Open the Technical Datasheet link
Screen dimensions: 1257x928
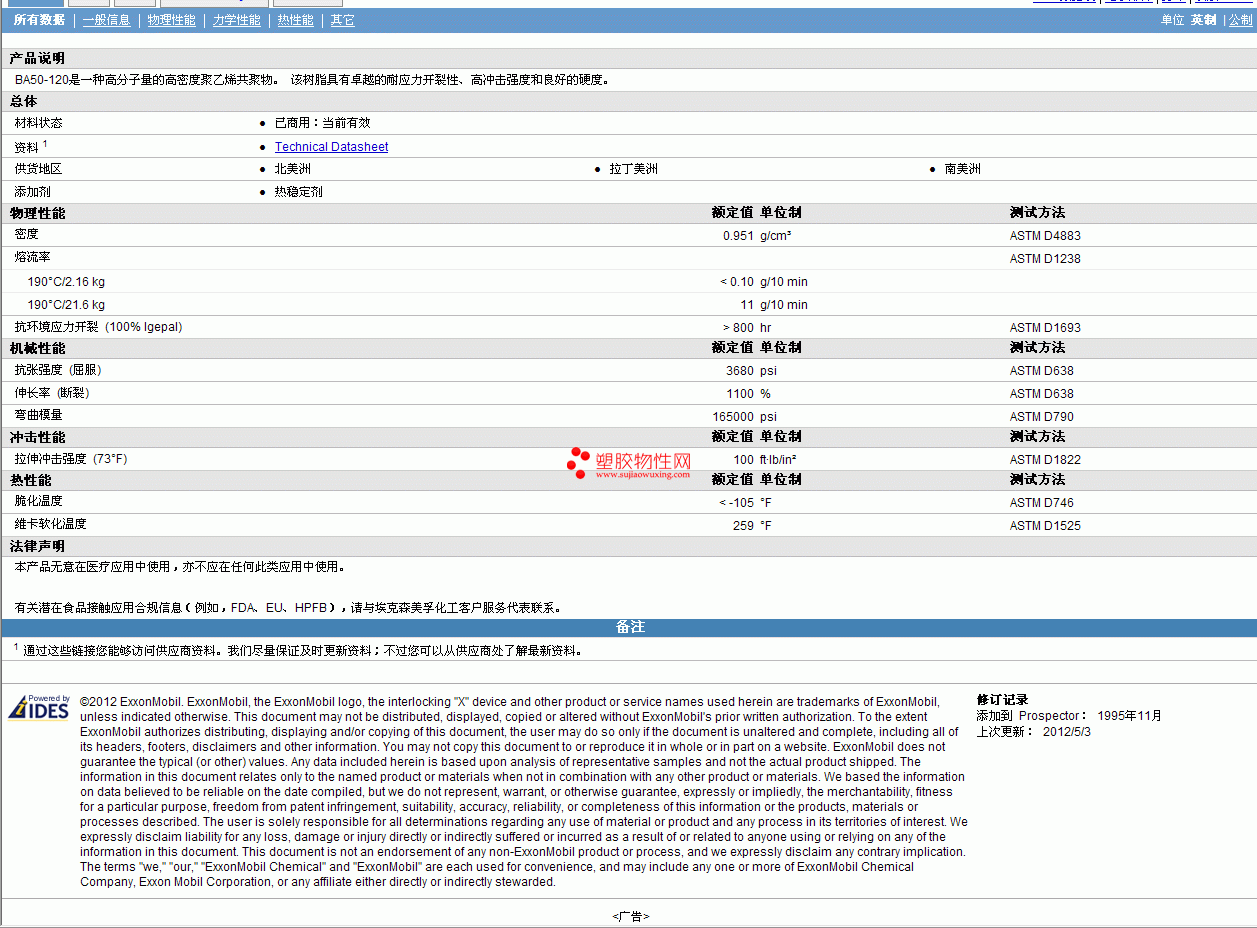[331, 147]
